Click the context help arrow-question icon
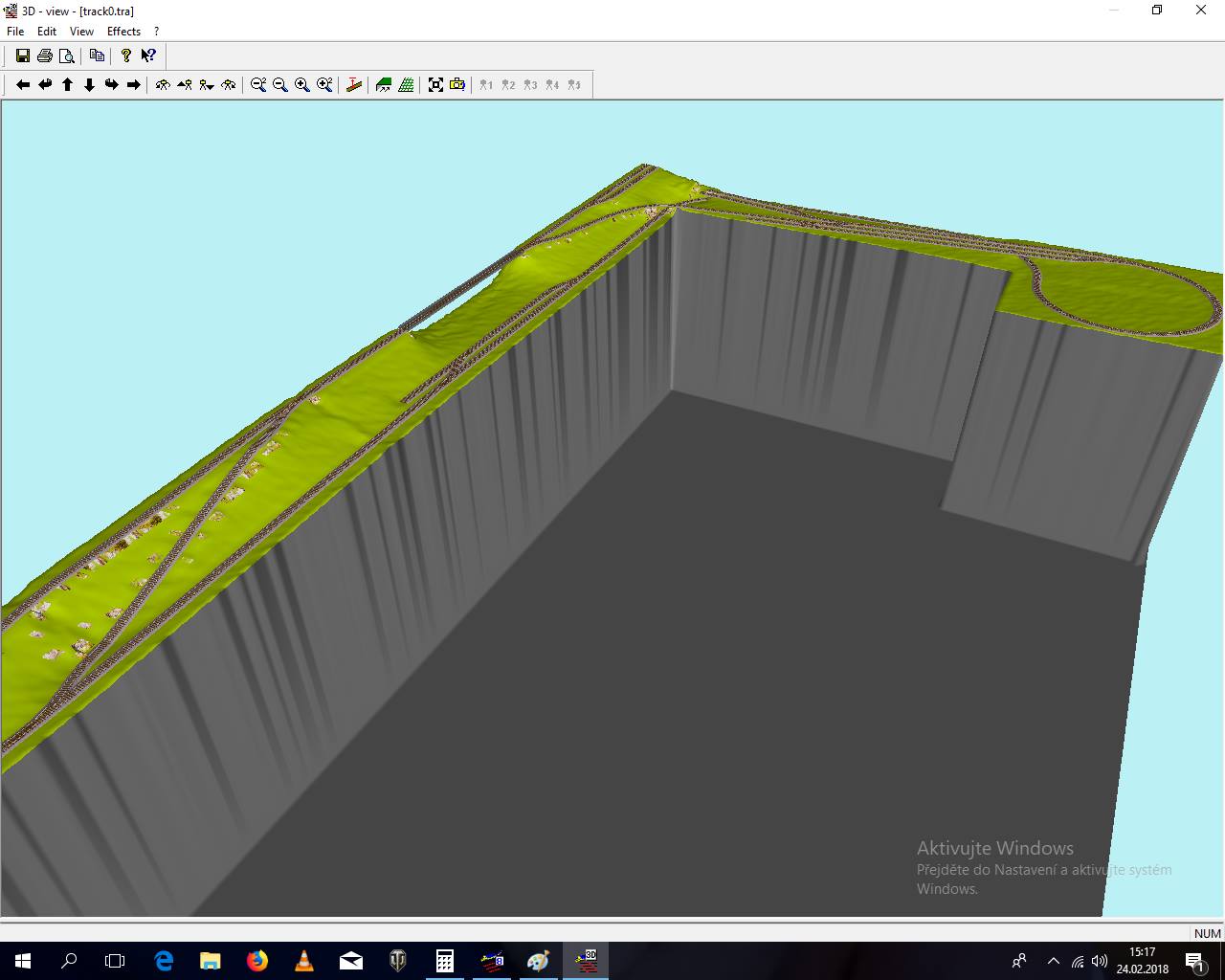 click(x=148, y=56)
